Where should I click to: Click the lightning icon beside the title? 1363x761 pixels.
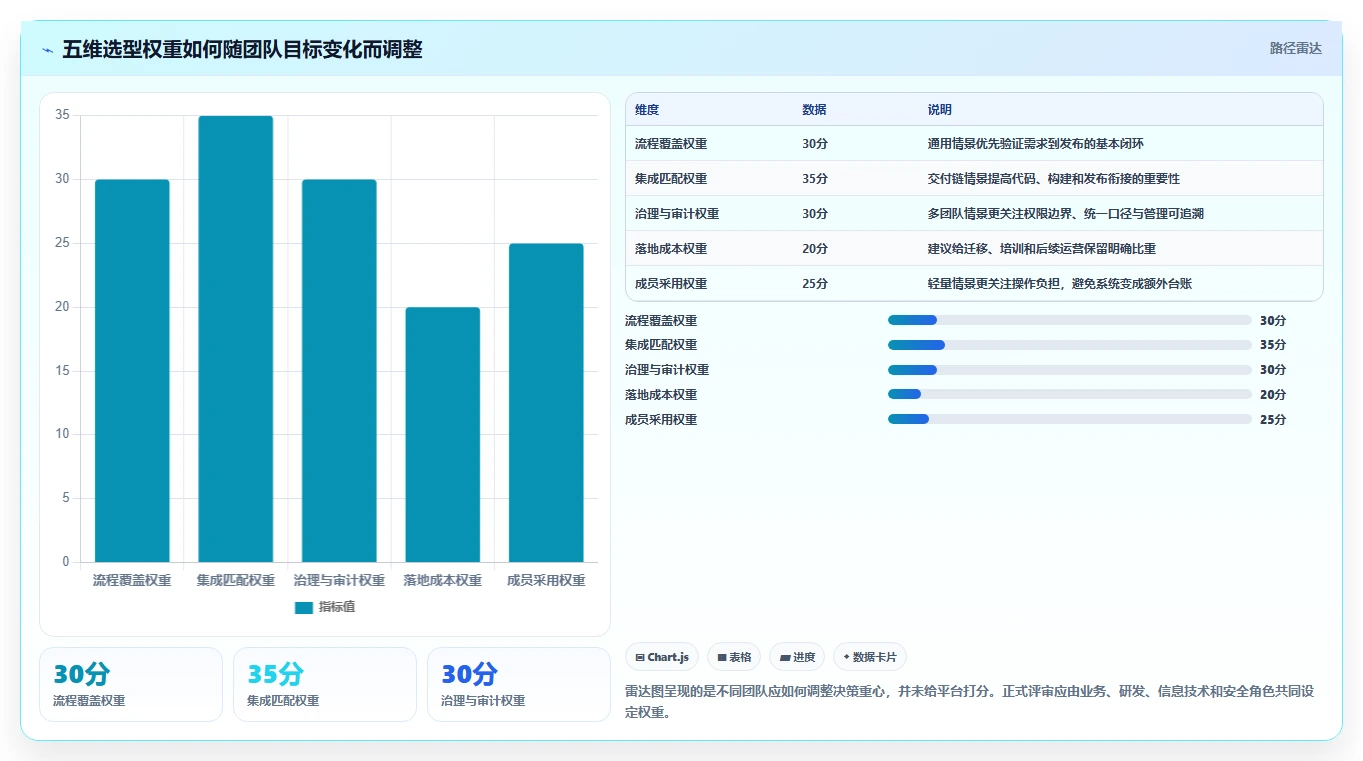(47, 50)
